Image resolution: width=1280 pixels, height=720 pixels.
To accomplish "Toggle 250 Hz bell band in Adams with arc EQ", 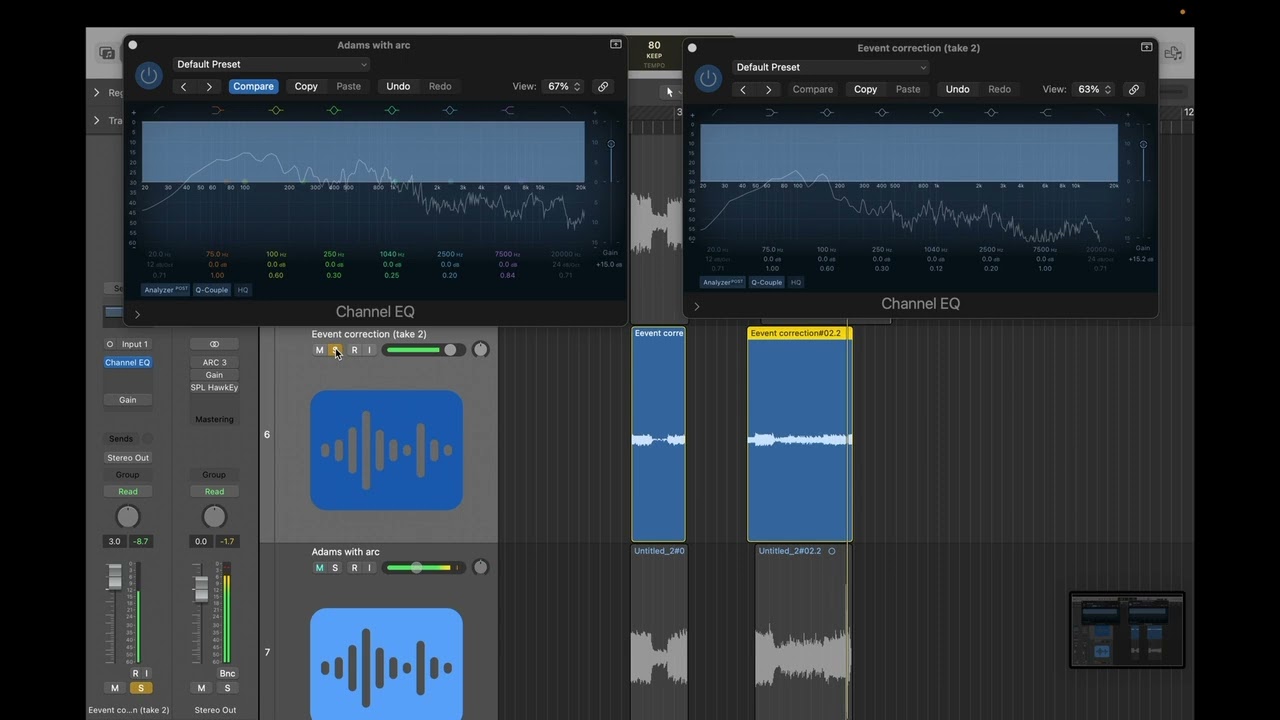I will tap(334, 110).
